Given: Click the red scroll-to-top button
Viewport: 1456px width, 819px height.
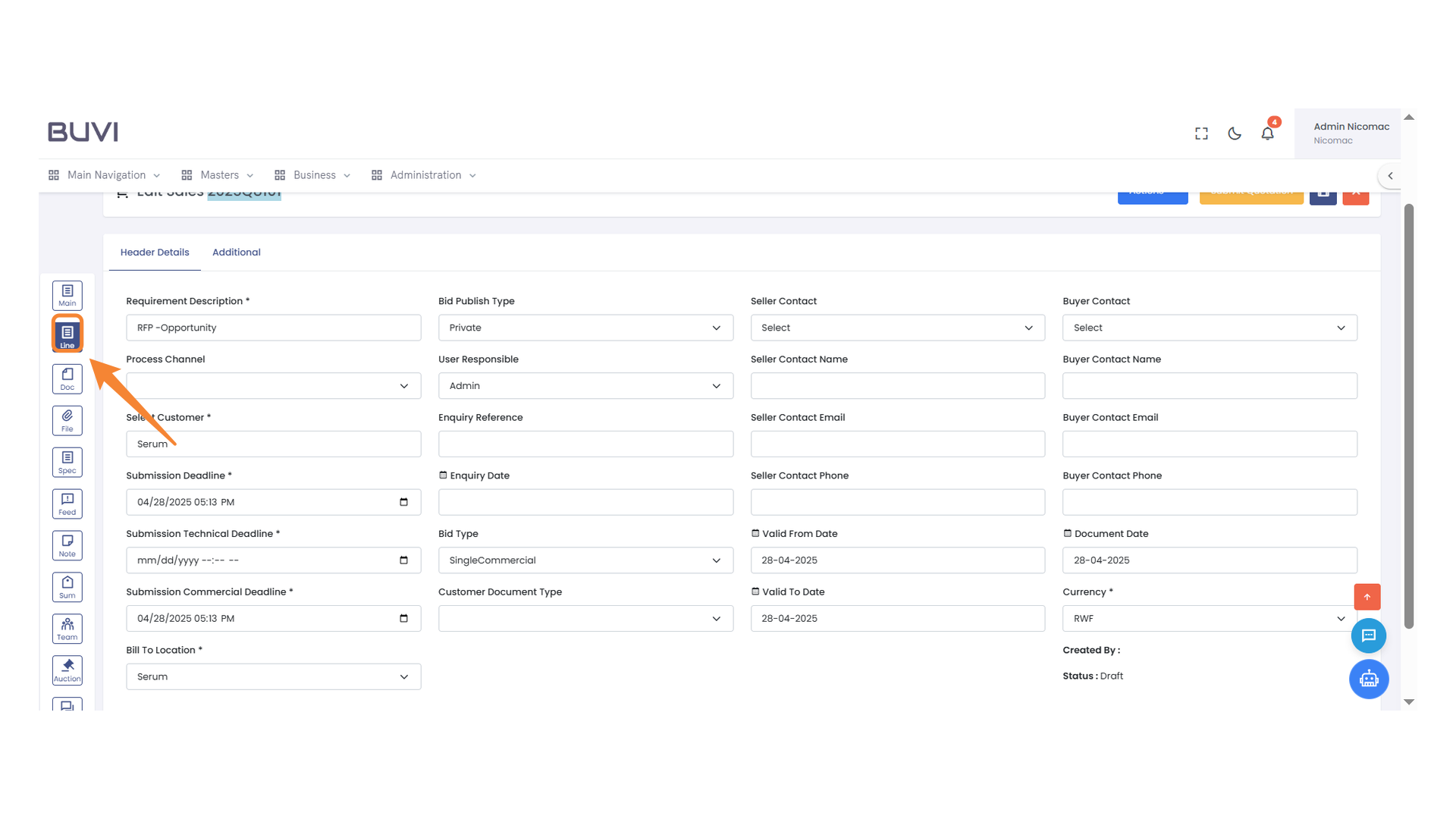Looking at the screenshot, I should (1367, 597).
